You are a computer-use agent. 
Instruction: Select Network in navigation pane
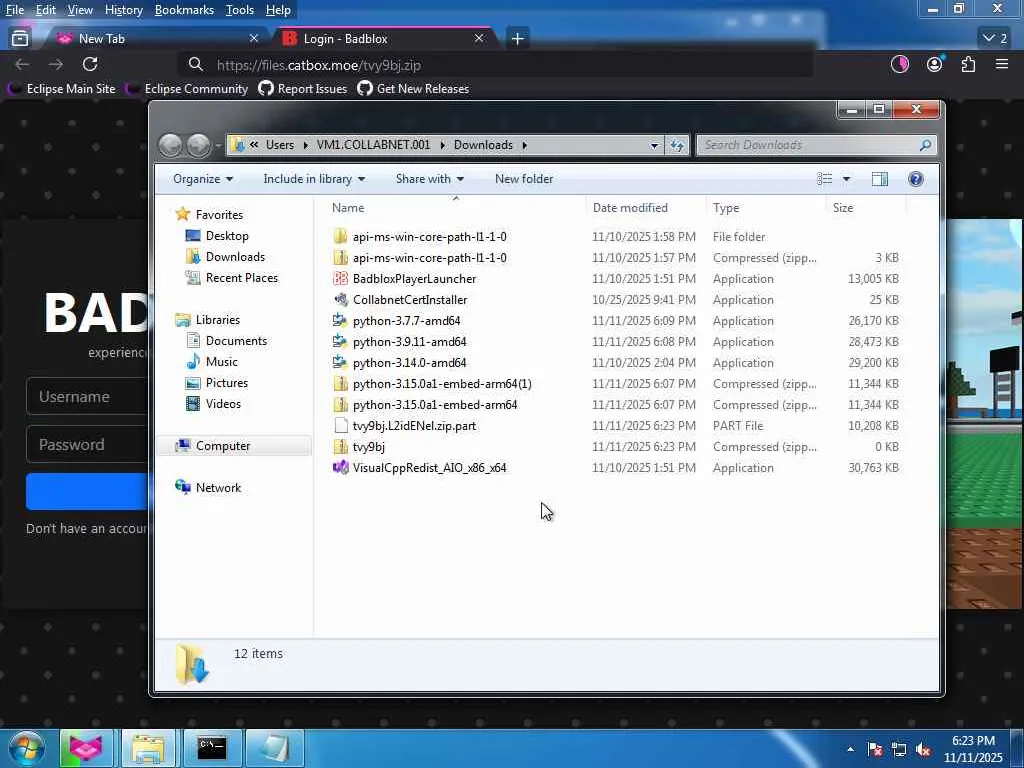tap(208, 488)
